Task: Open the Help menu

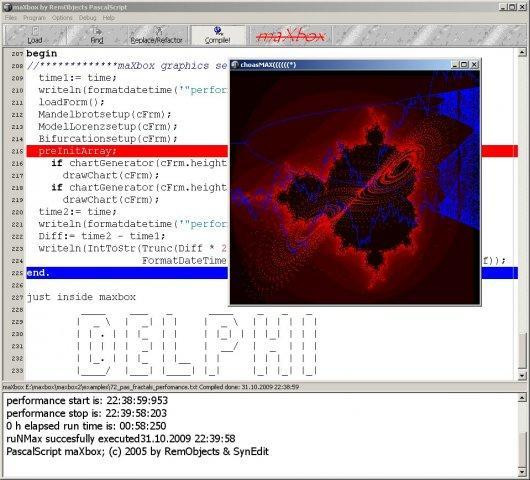Action: click(x=109, y=18)
